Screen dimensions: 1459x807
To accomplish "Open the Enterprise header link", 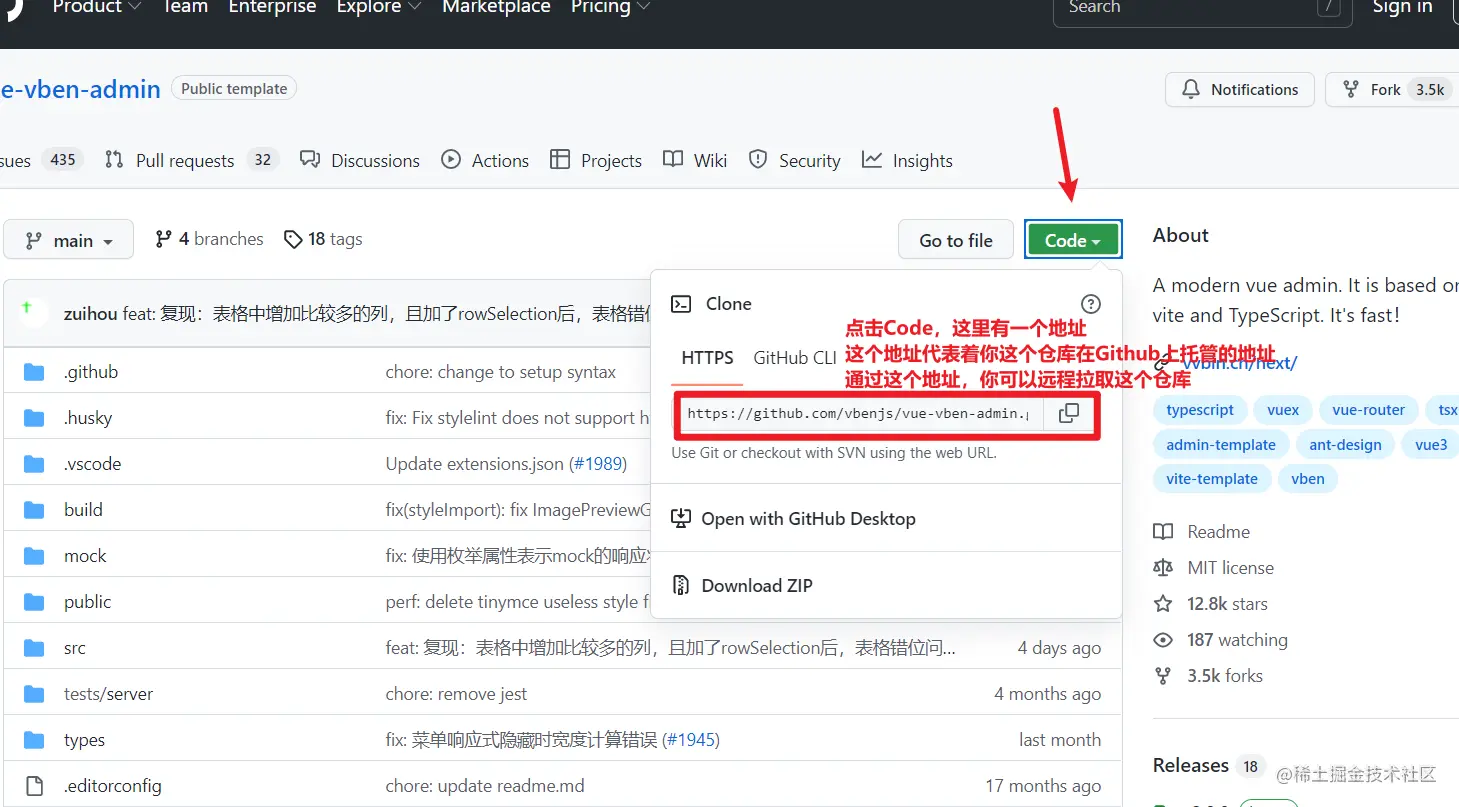I will click(272, 7).
